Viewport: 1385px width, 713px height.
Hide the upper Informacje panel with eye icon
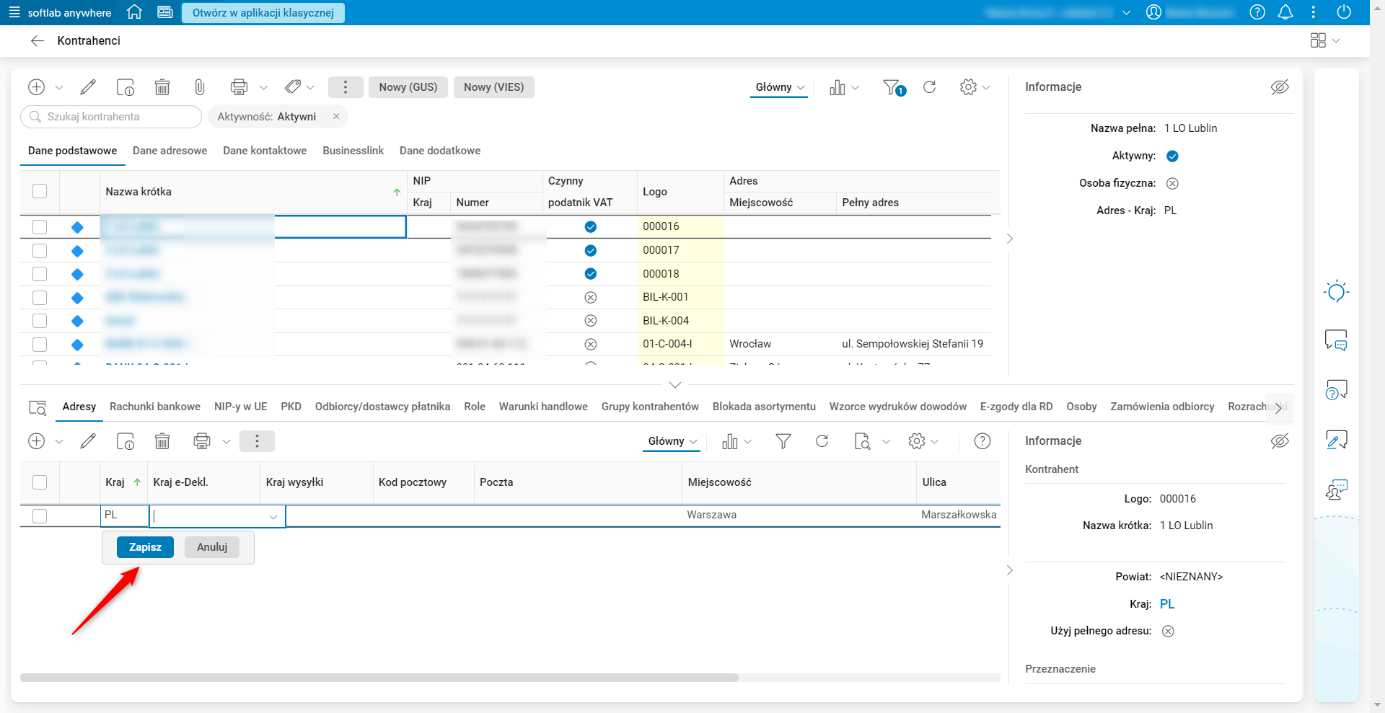coord(1279,87)
